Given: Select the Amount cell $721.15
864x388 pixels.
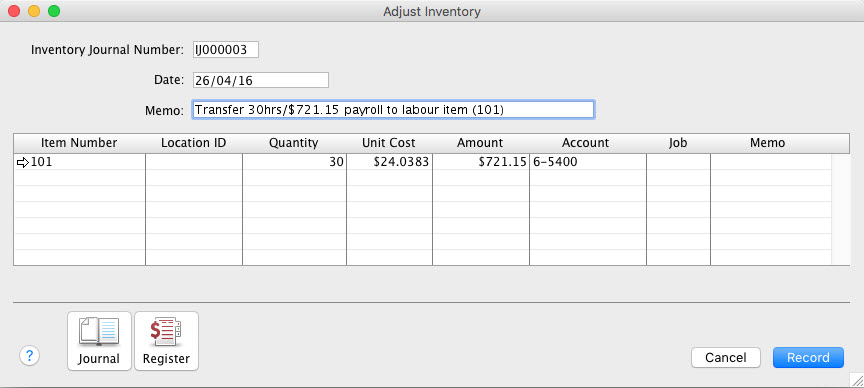Looking at the screenshot, I should (480, 162).
